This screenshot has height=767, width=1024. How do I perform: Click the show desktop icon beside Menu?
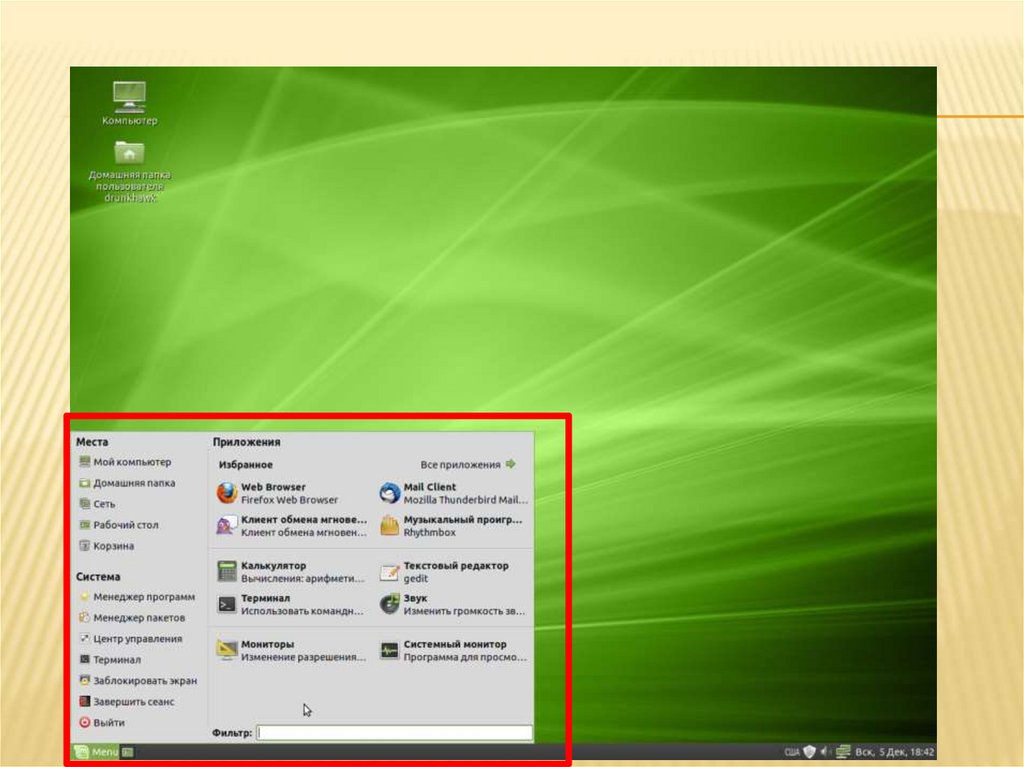(x=128, y=752)
